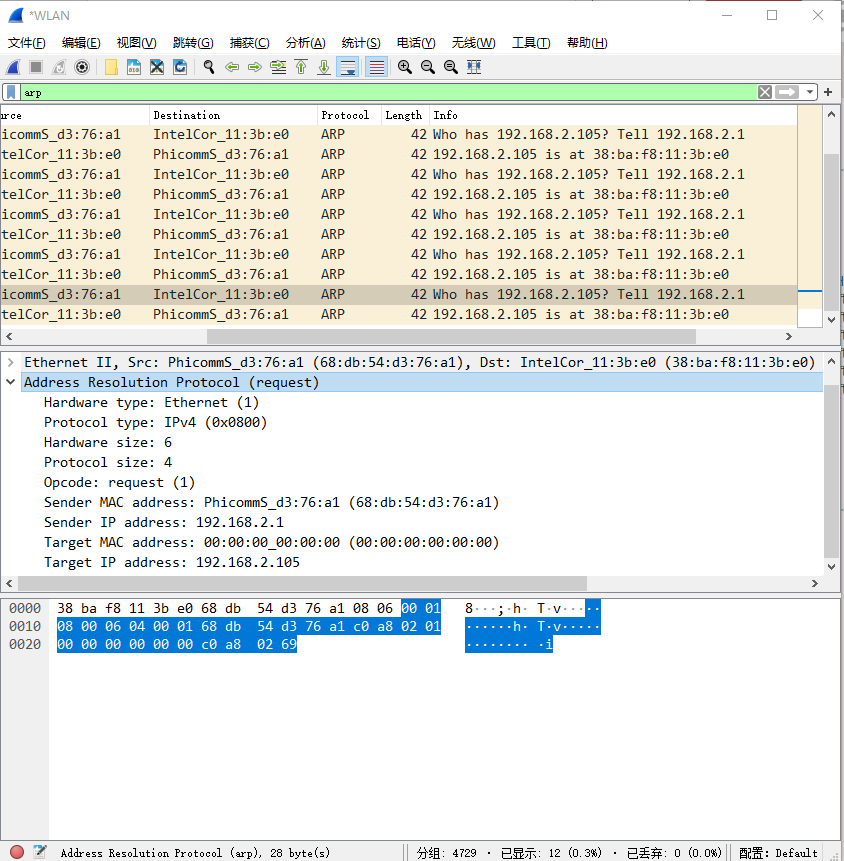This screenshot has width=844, height=861.
Task: Open the 无线 menu
Action: coord(473,43)
